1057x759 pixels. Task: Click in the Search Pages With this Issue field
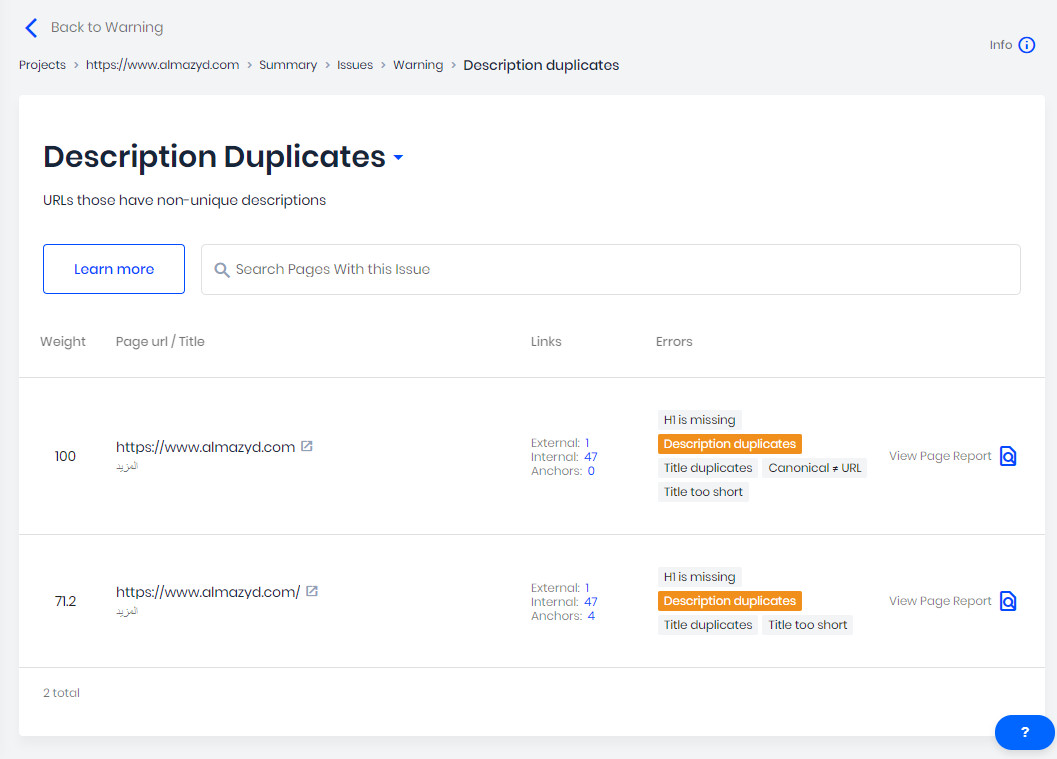click(x=611, y=270)
